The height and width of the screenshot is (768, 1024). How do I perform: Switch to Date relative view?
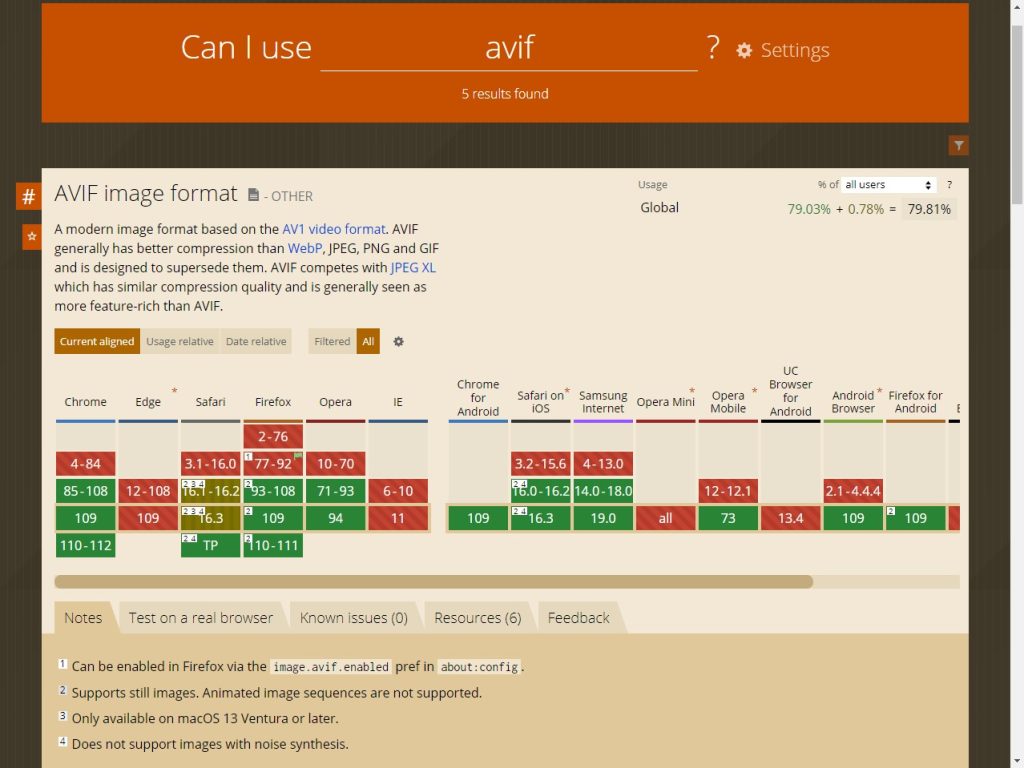(256, 342)
